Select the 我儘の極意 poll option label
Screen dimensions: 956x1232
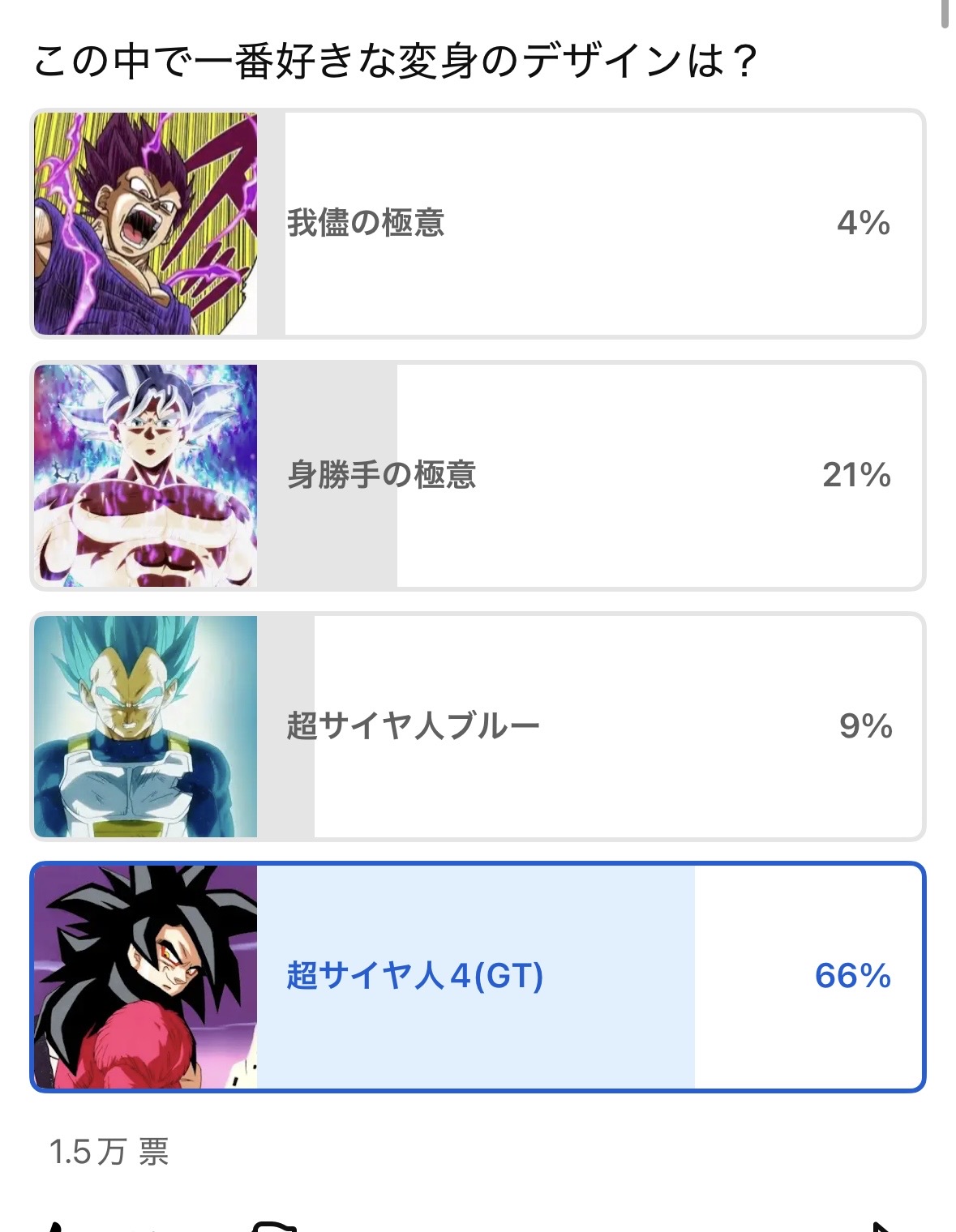pyautogui.click(x=366, y=223)
